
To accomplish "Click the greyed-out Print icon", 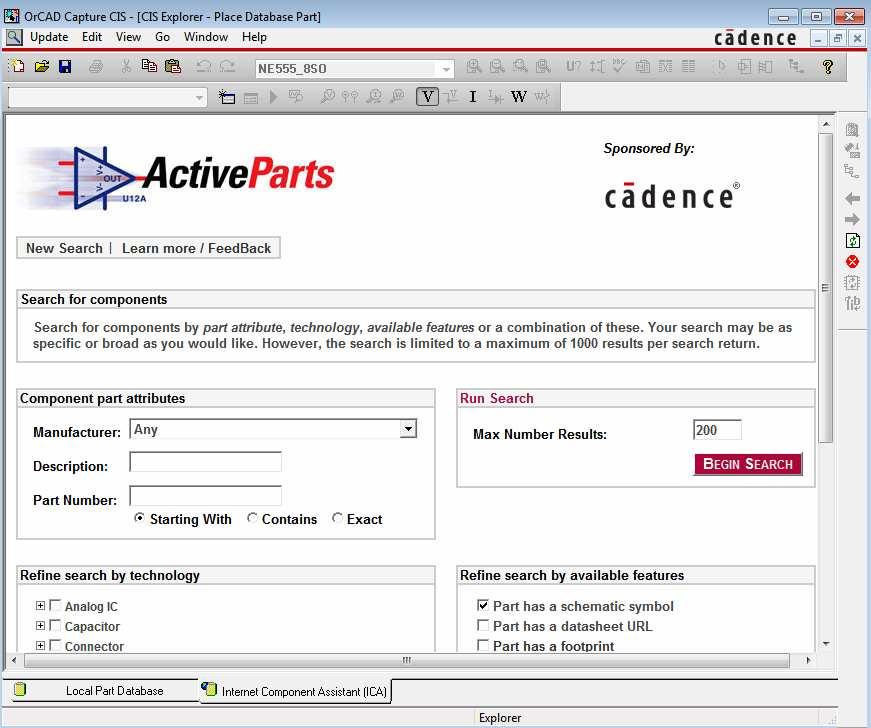I will (96, 67).
